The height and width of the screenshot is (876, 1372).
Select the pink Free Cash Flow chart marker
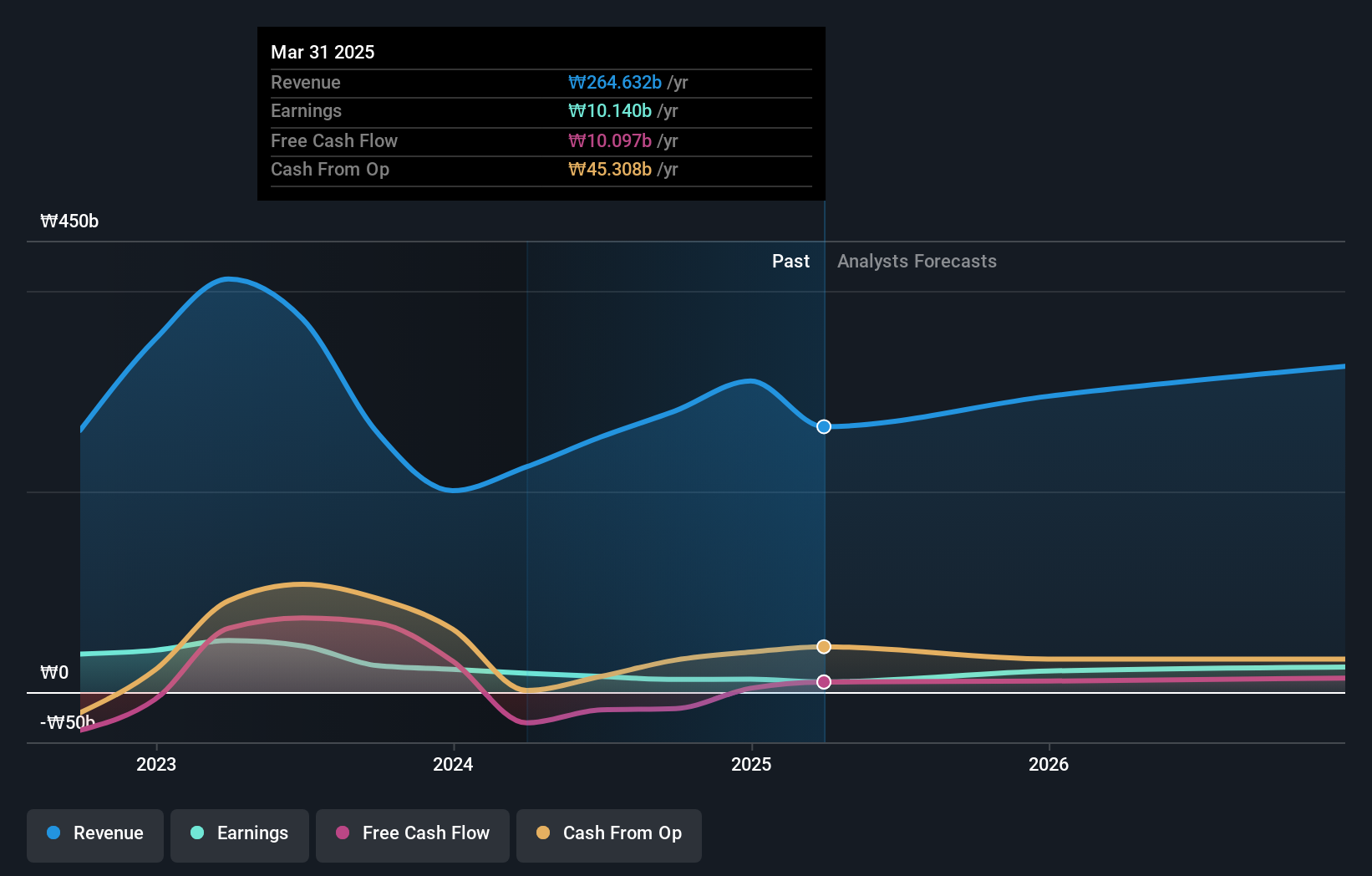[x=825, y=681]
